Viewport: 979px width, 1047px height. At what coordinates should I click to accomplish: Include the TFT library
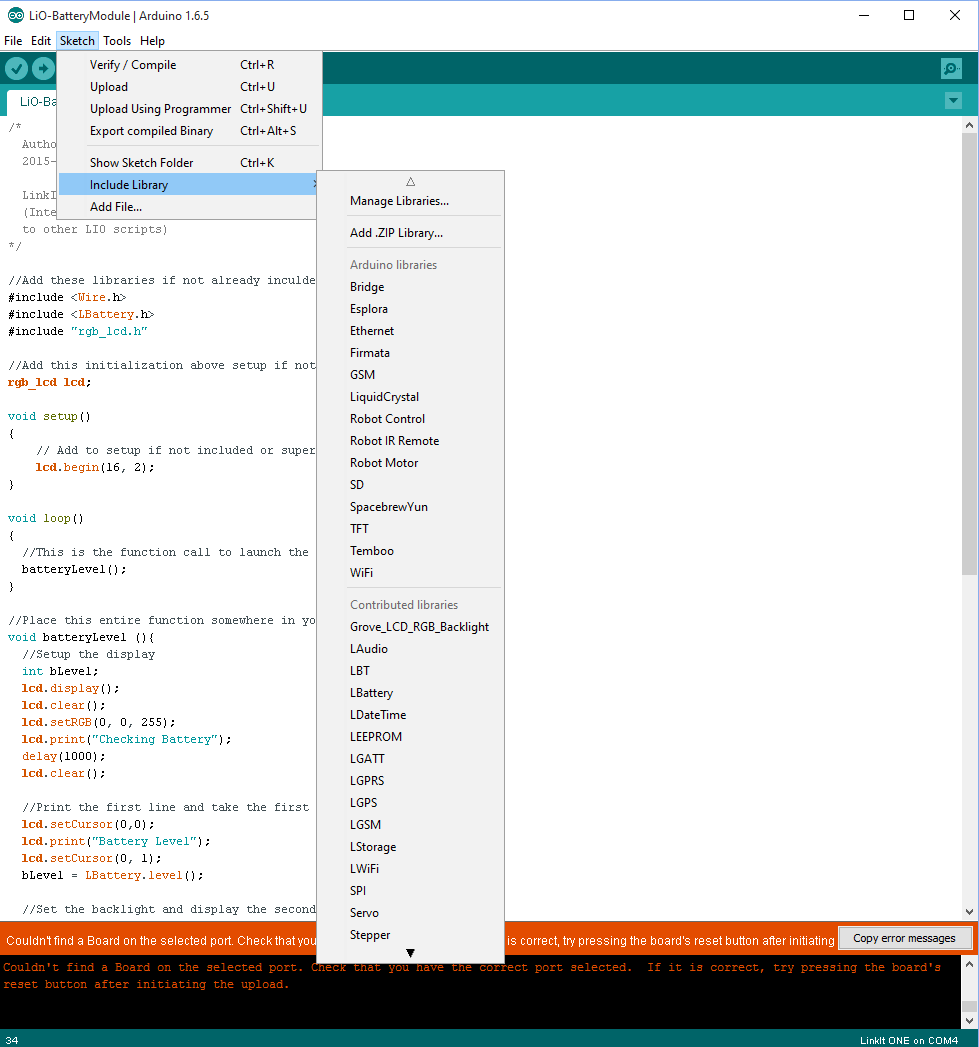(410, 530)
